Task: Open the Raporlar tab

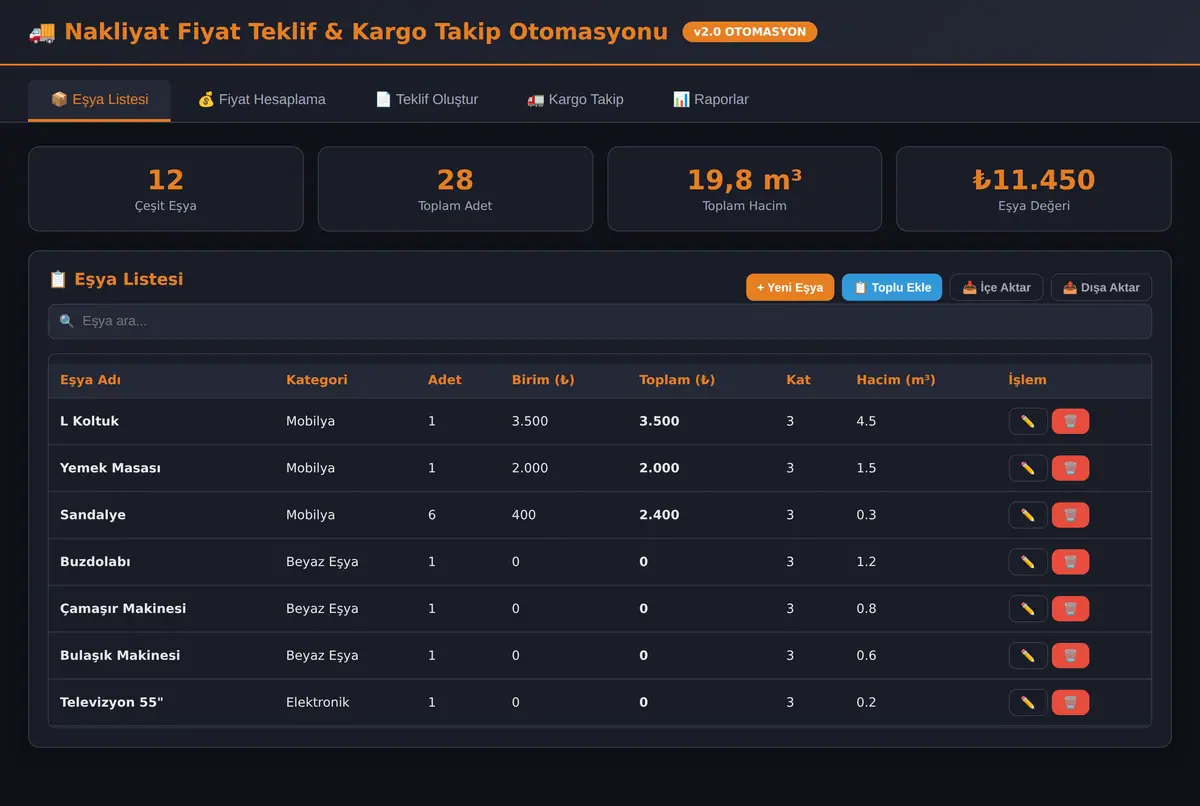Action: [x=710, y=100]
